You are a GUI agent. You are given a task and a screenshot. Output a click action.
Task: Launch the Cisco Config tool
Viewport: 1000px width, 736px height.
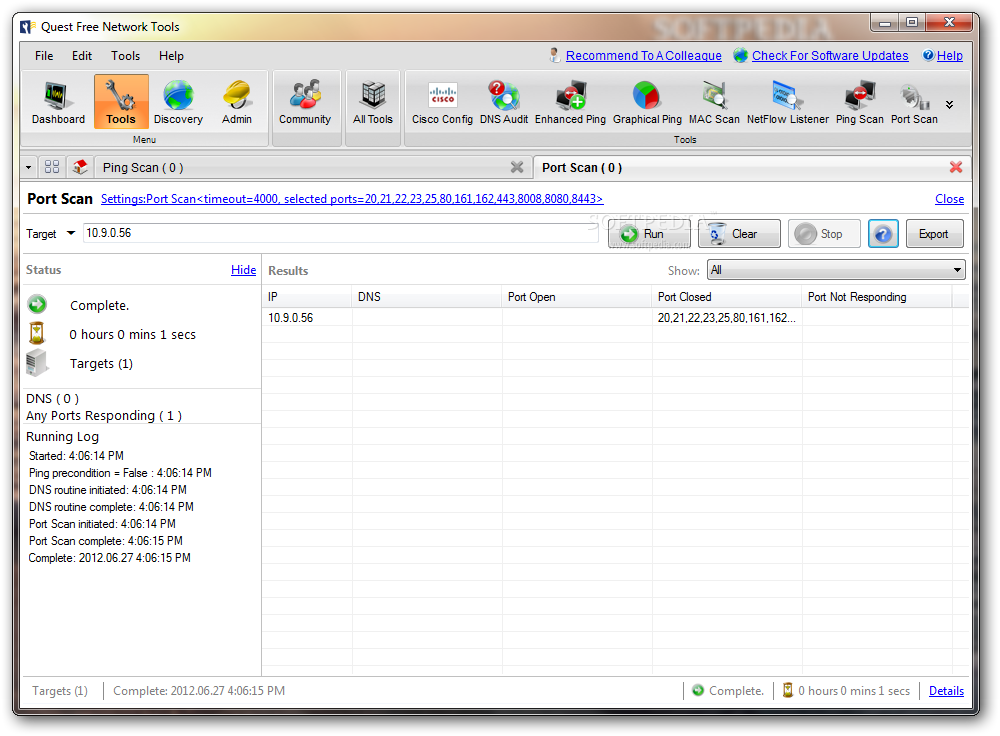(x=442, y=102)
